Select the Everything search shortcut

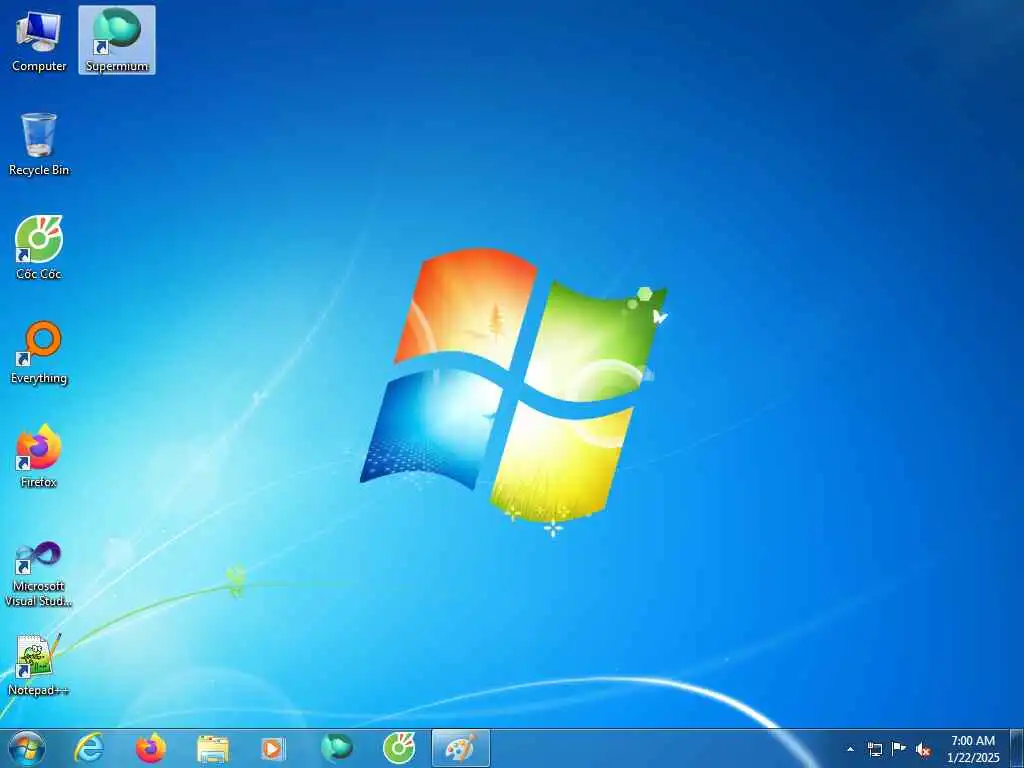click(39, 353)
